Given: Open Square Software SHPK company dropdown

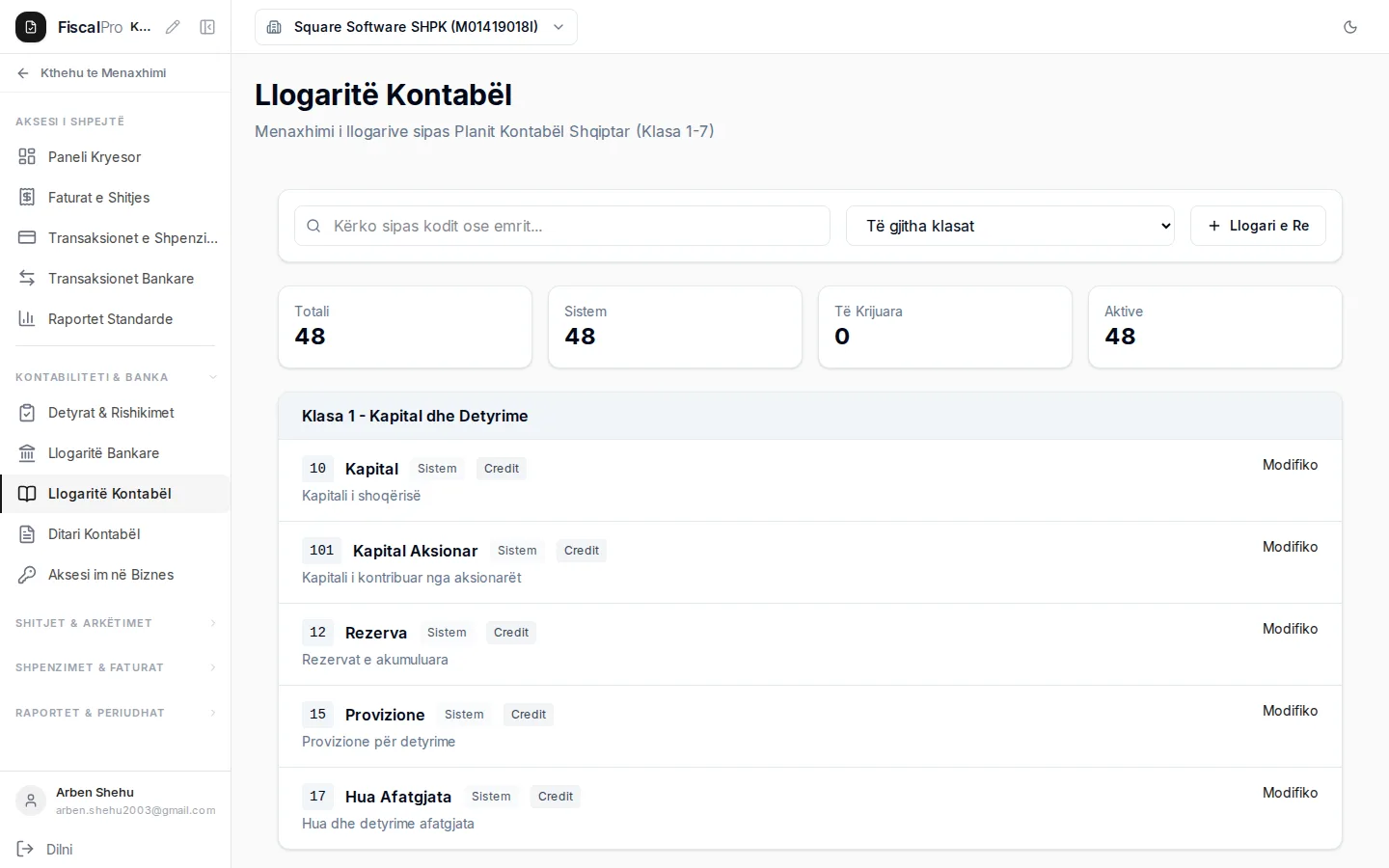Looking at the screenshot, I should click(x=416, y=27).
